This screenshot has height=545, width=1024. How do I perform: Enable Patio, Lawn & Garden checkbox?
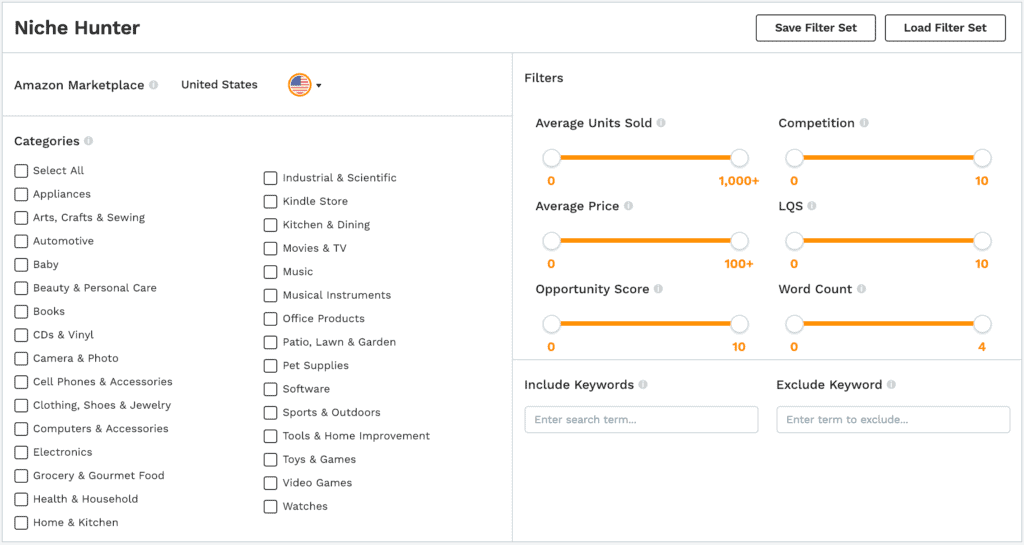[270, 343]
